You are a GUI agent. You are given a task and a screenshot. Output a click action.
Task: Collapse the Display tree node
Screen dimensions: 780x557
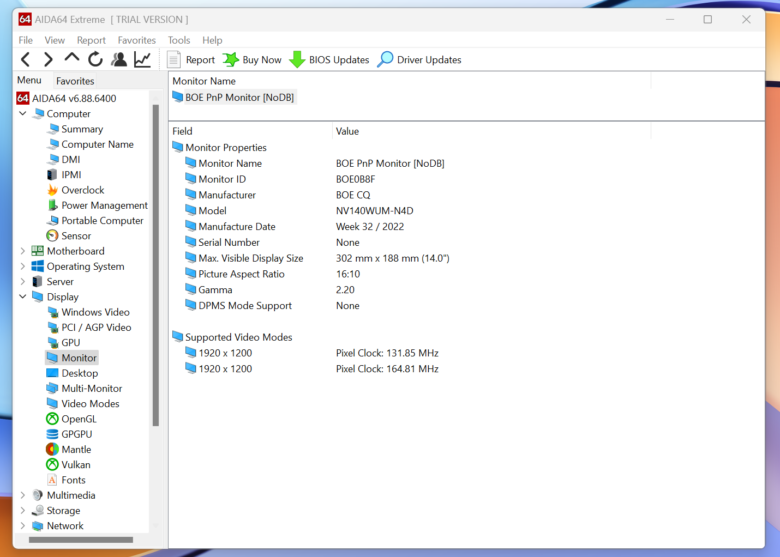click(x=22, y=296)
